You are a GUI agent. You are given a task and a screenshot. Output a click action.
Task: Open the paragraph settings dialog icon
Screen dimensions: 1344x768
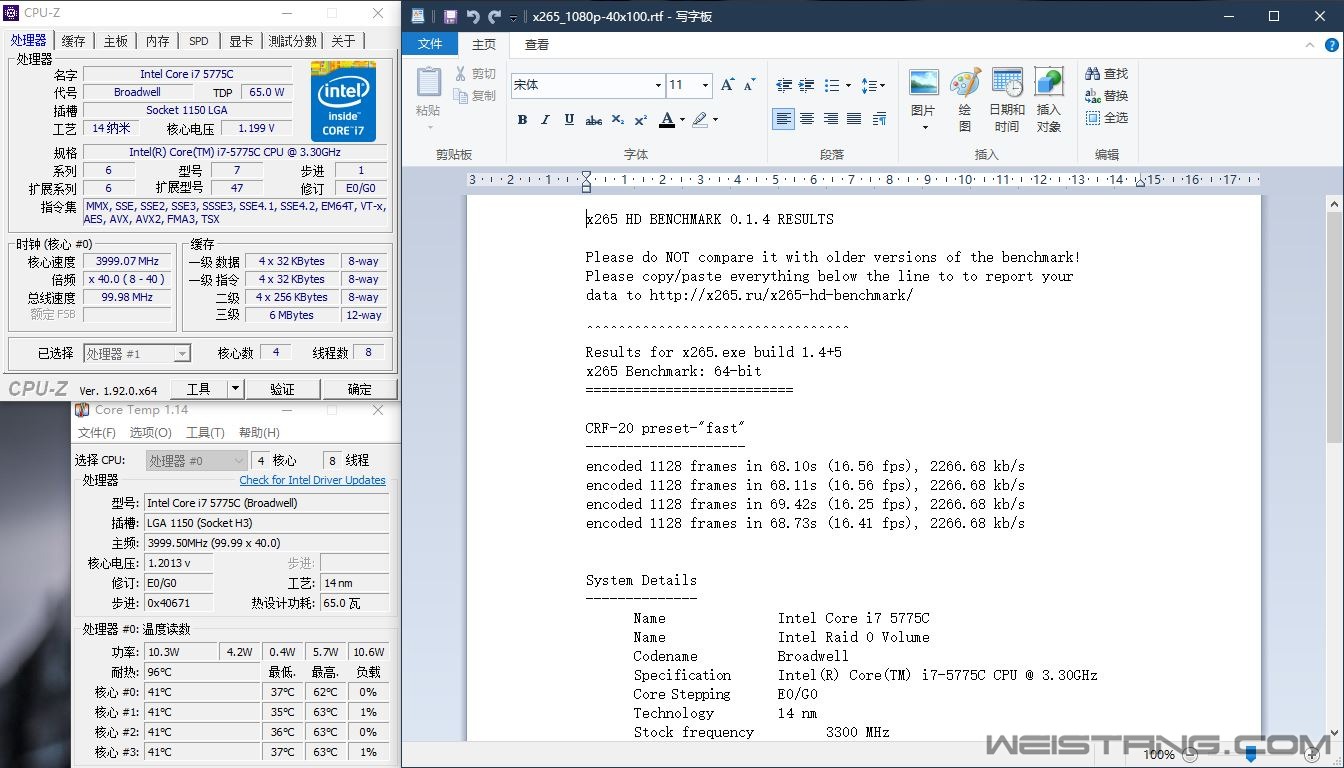pyautogui.click(x=879, y=119)
